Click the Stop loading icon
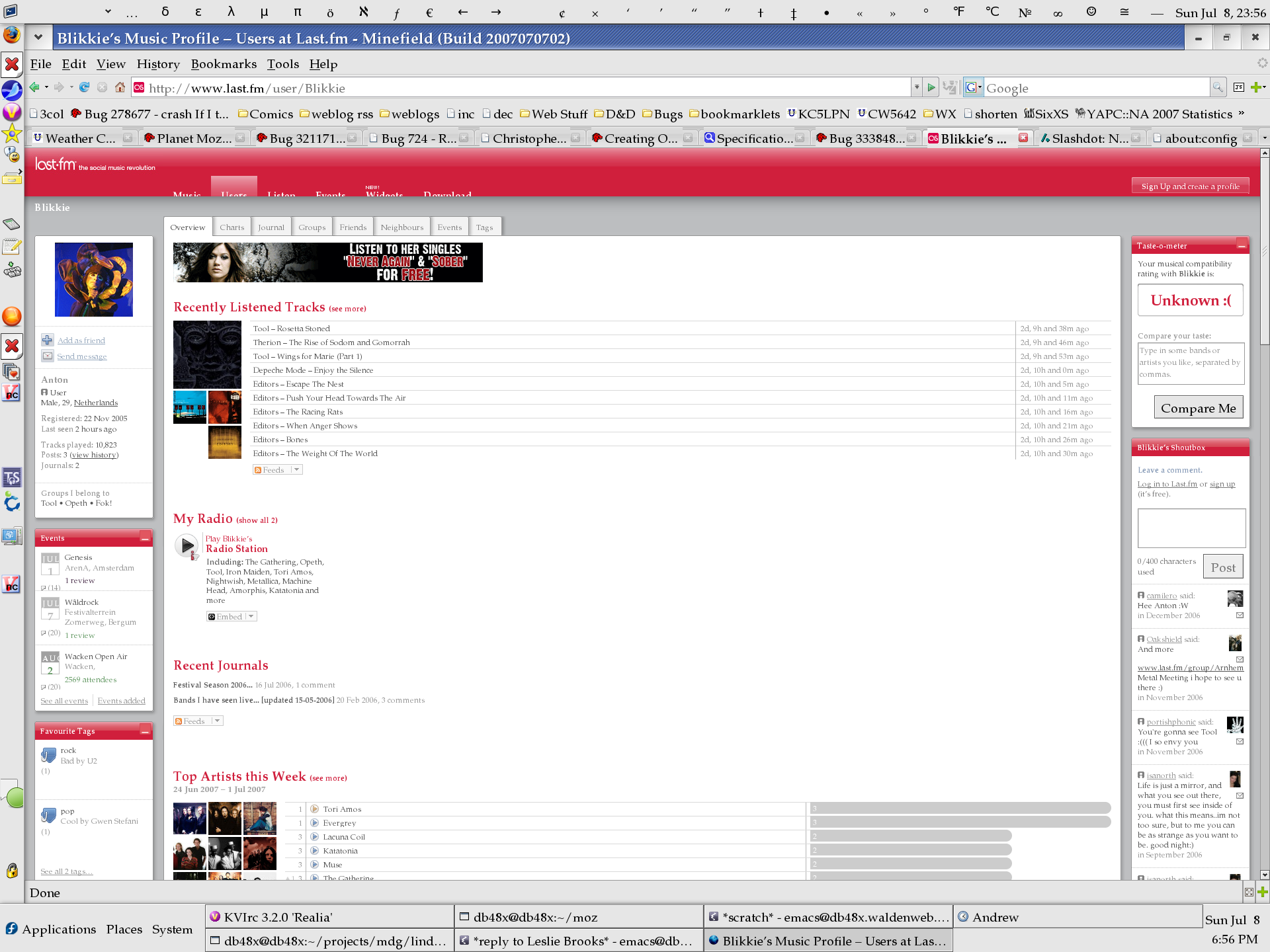This screenshot has width=1270, height=952. coord(102,87)
